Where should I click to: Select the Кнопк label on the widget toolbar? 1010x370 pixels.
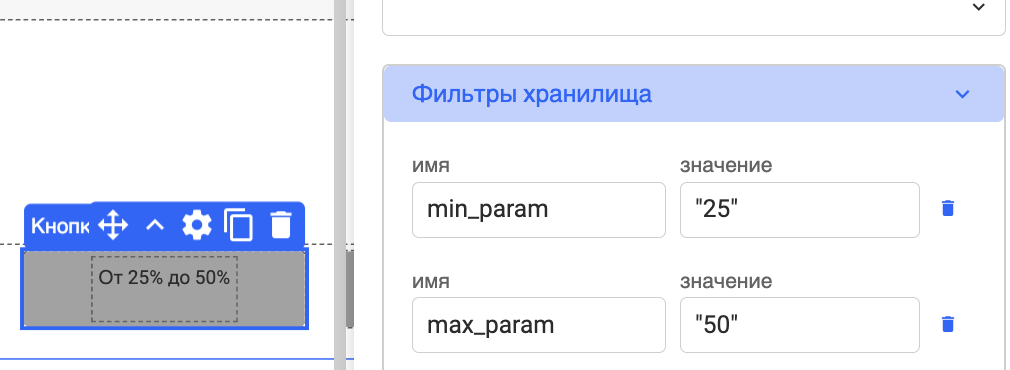click(60, 226)
